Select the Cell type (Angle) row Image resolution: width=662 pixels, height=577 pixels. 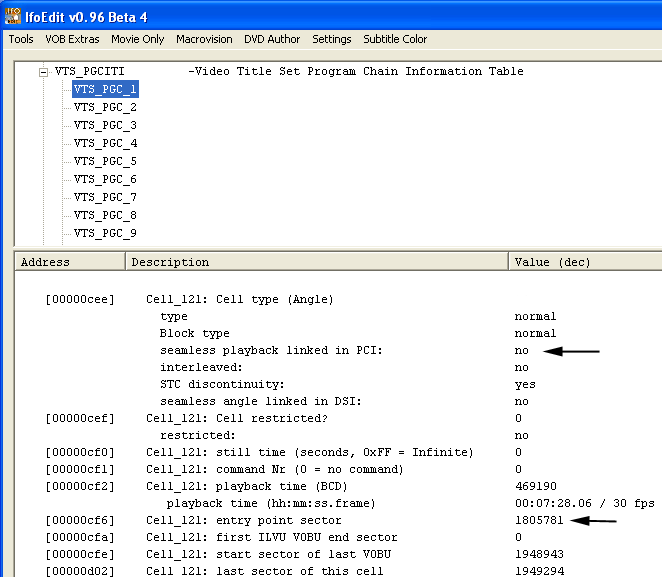[x=240, y=300]
